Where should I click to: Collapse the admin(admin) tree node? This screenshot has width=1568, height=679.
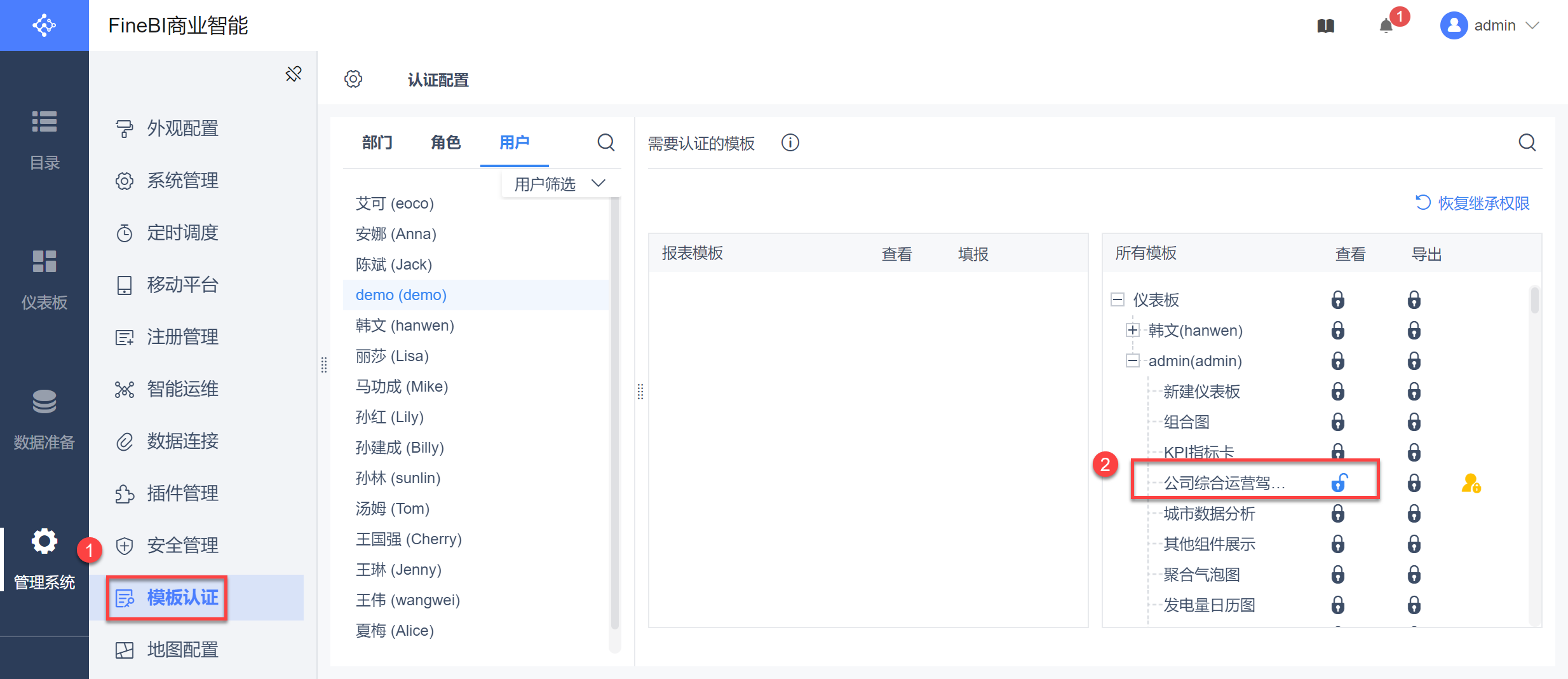1132,361
